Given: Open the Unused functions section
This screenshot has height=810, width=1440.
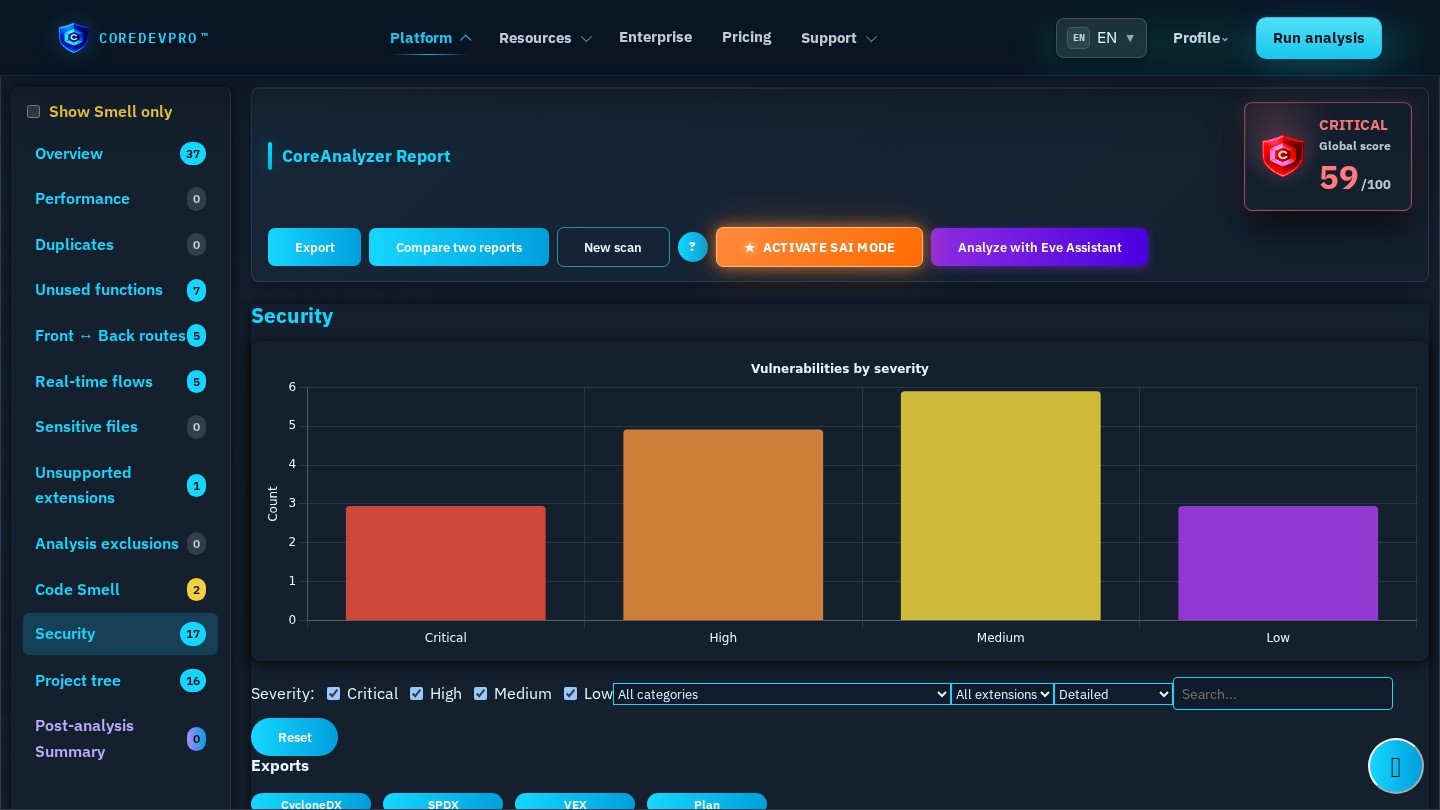Looking at the screenshot, I should [x=120, y=290].
